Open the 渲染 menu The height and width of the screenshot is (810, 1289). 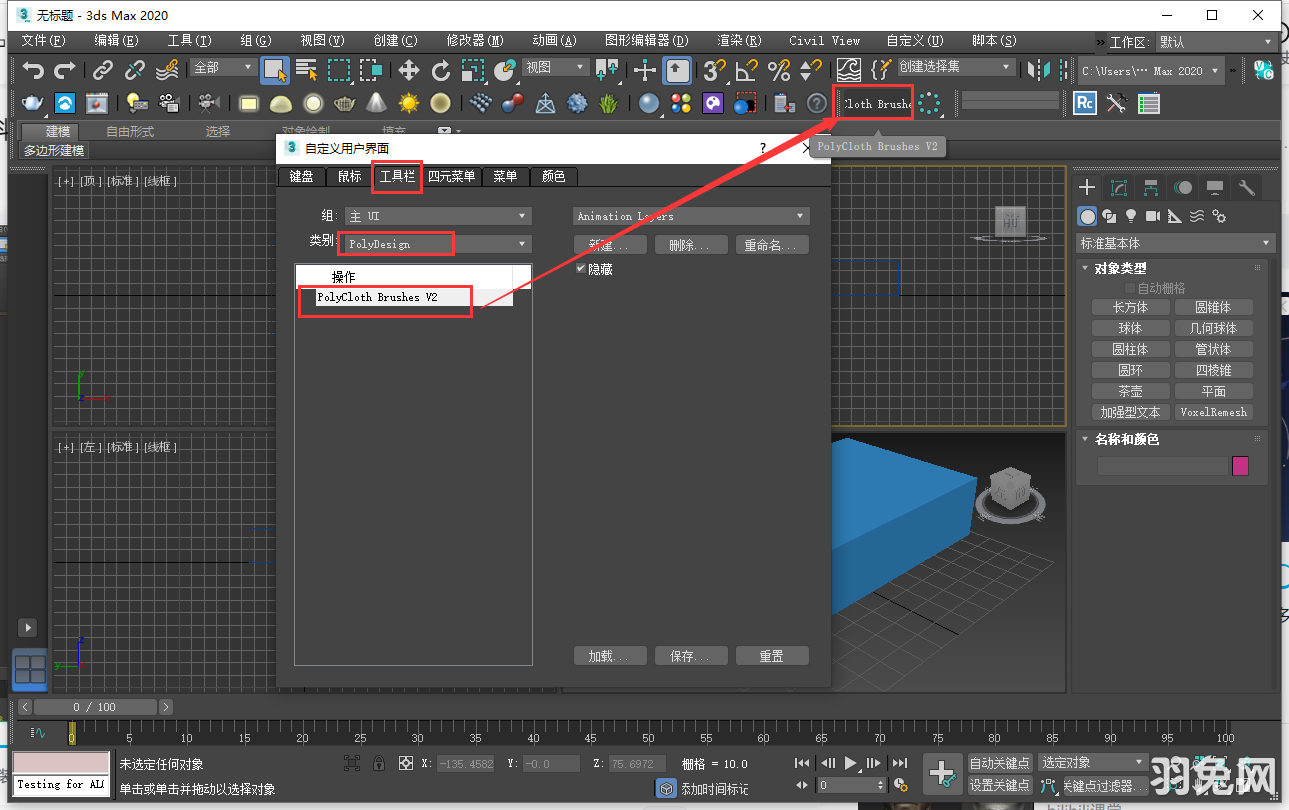tap(739, 41)
